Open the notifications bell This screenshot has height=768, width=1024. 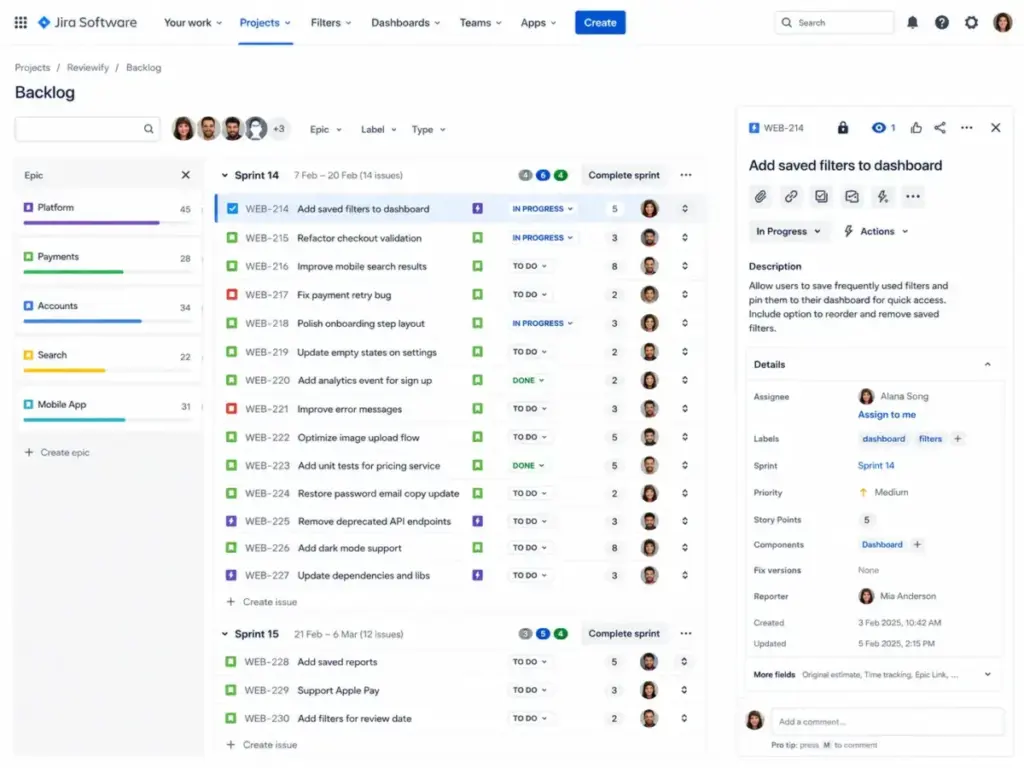[912, 22]
